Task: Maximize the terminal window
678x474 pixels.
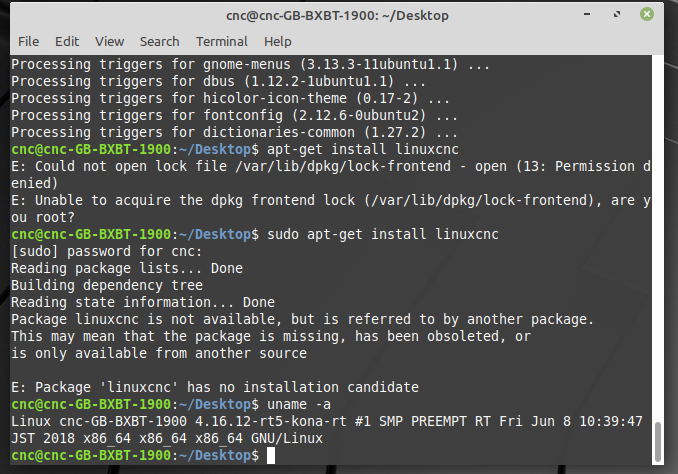Action: click(617, 14)
